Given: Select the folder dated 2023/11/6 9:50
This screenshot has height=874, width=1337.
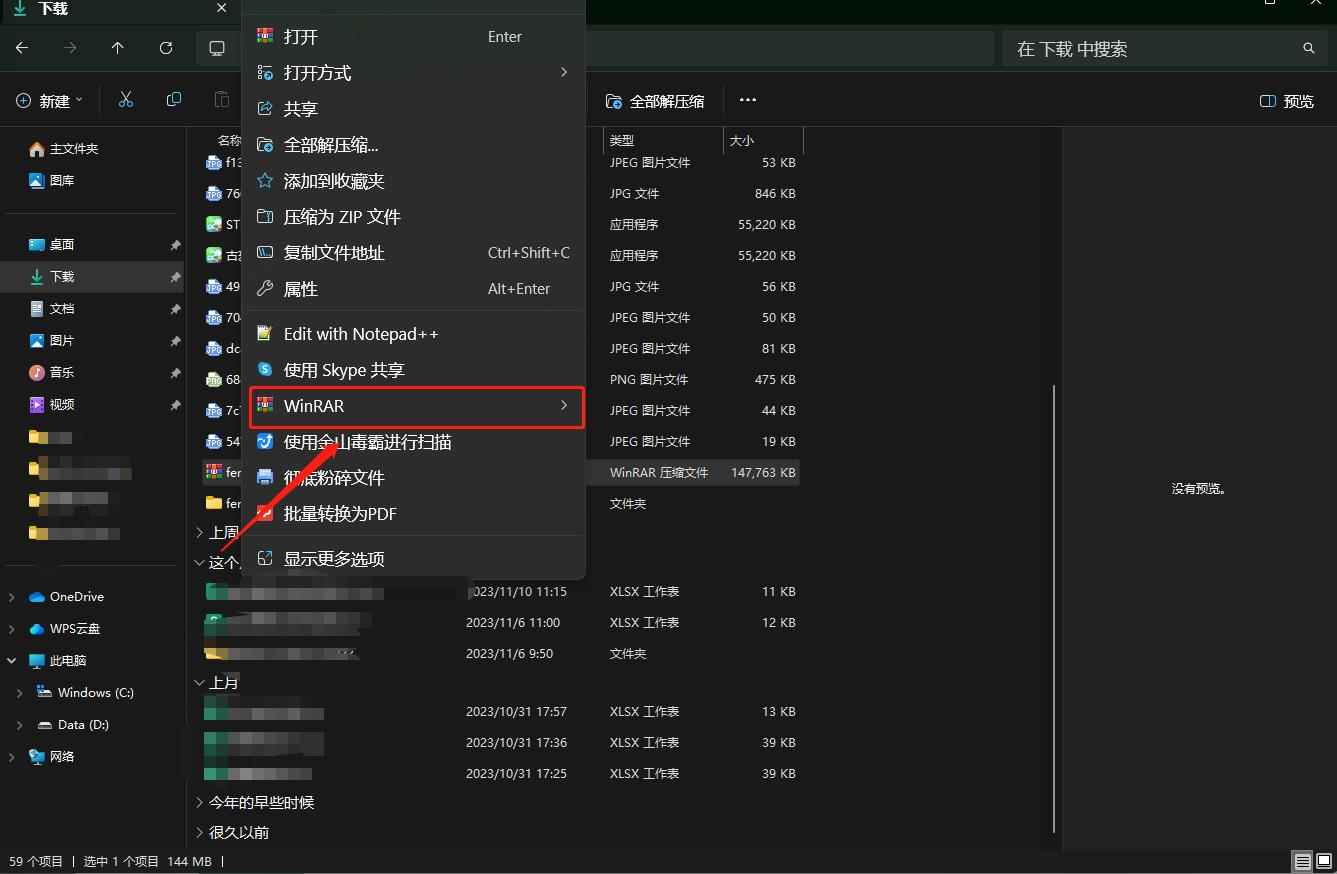Looking at the screenshot, I should pos(501,654).
